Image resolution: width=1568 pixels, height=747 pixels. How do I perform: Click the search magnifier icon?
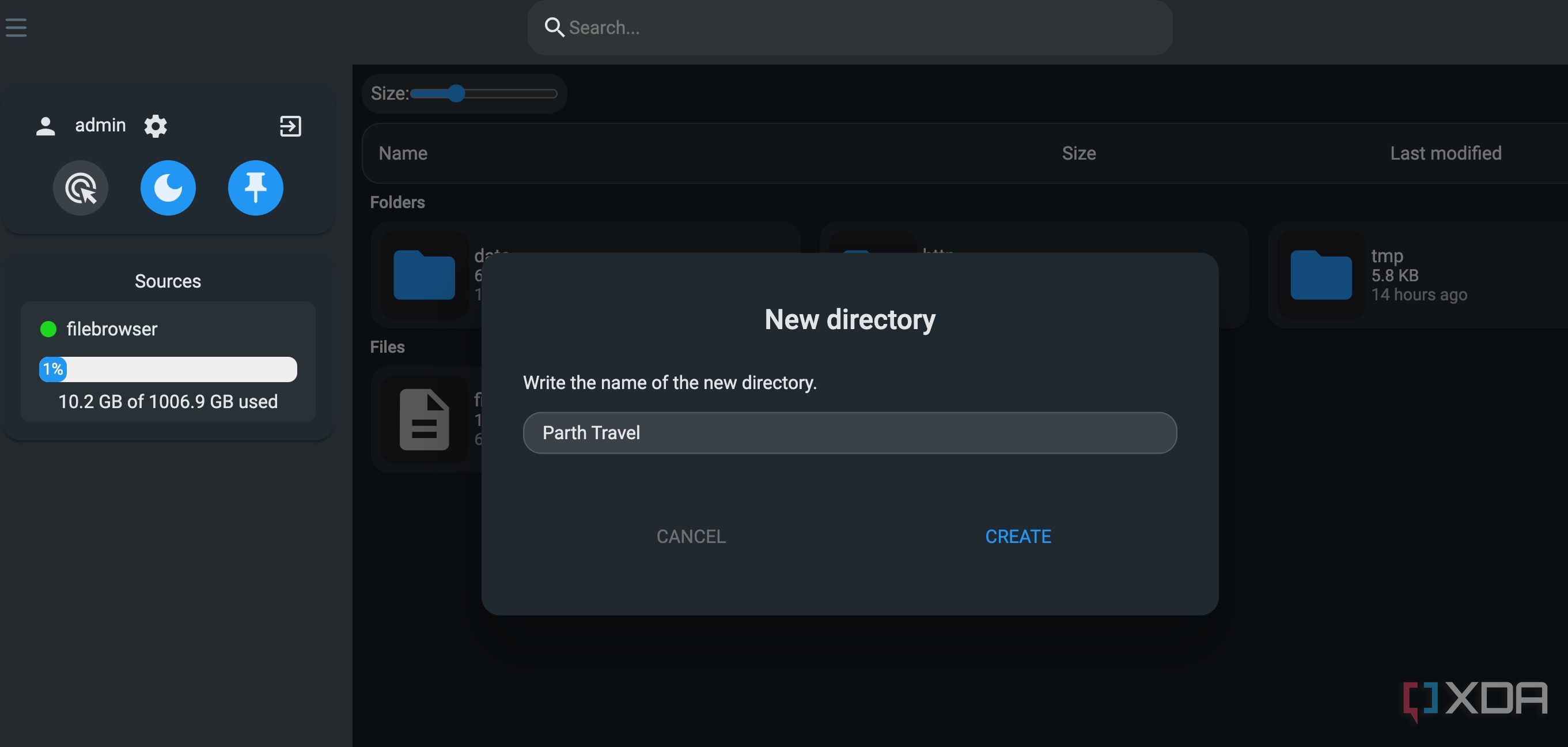tap(554, 28)
